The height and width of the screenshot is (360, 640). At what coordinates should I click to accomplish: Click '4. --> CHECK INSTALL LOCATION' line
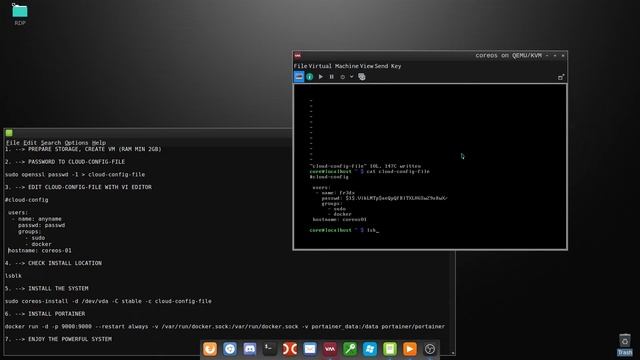pos(53,263)
